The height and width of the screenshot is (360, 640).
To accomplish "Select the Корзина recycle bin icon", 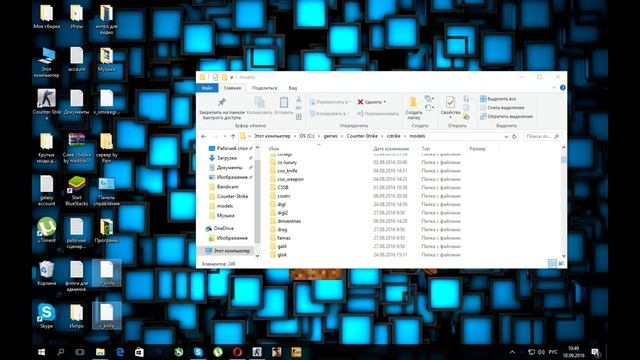I will (x=47, y=273).
